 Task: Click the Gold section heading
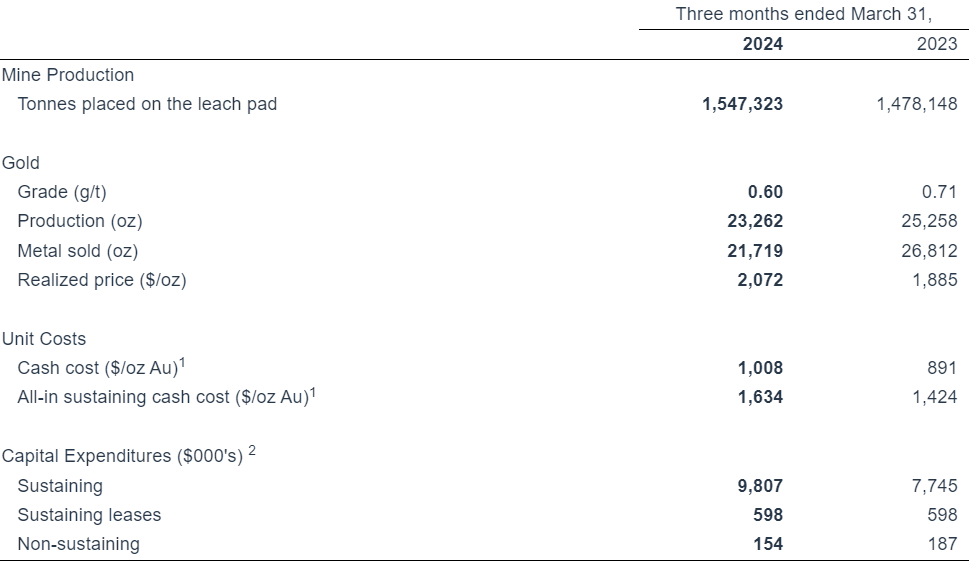pyautogui.click(x=21, y=163)
